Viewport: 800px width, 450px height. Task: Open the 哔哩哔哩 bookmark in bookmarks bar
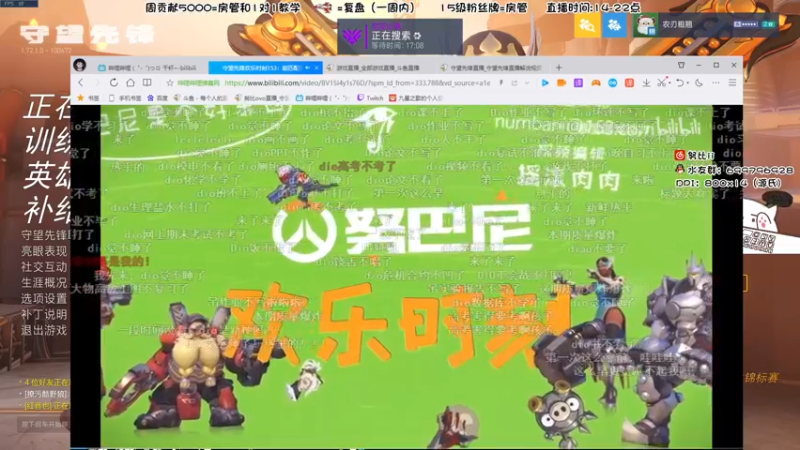(x=323, y=98)
